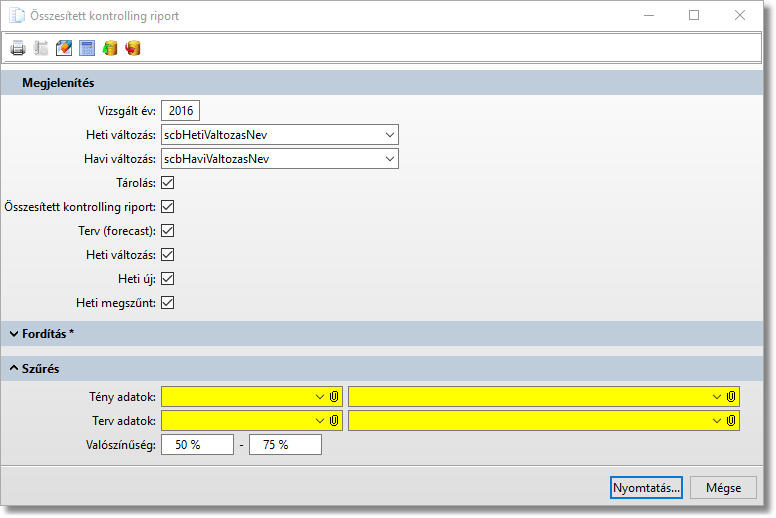Click the Havi változás: label
Screen dimensions: 776x518
click(120, 159)
